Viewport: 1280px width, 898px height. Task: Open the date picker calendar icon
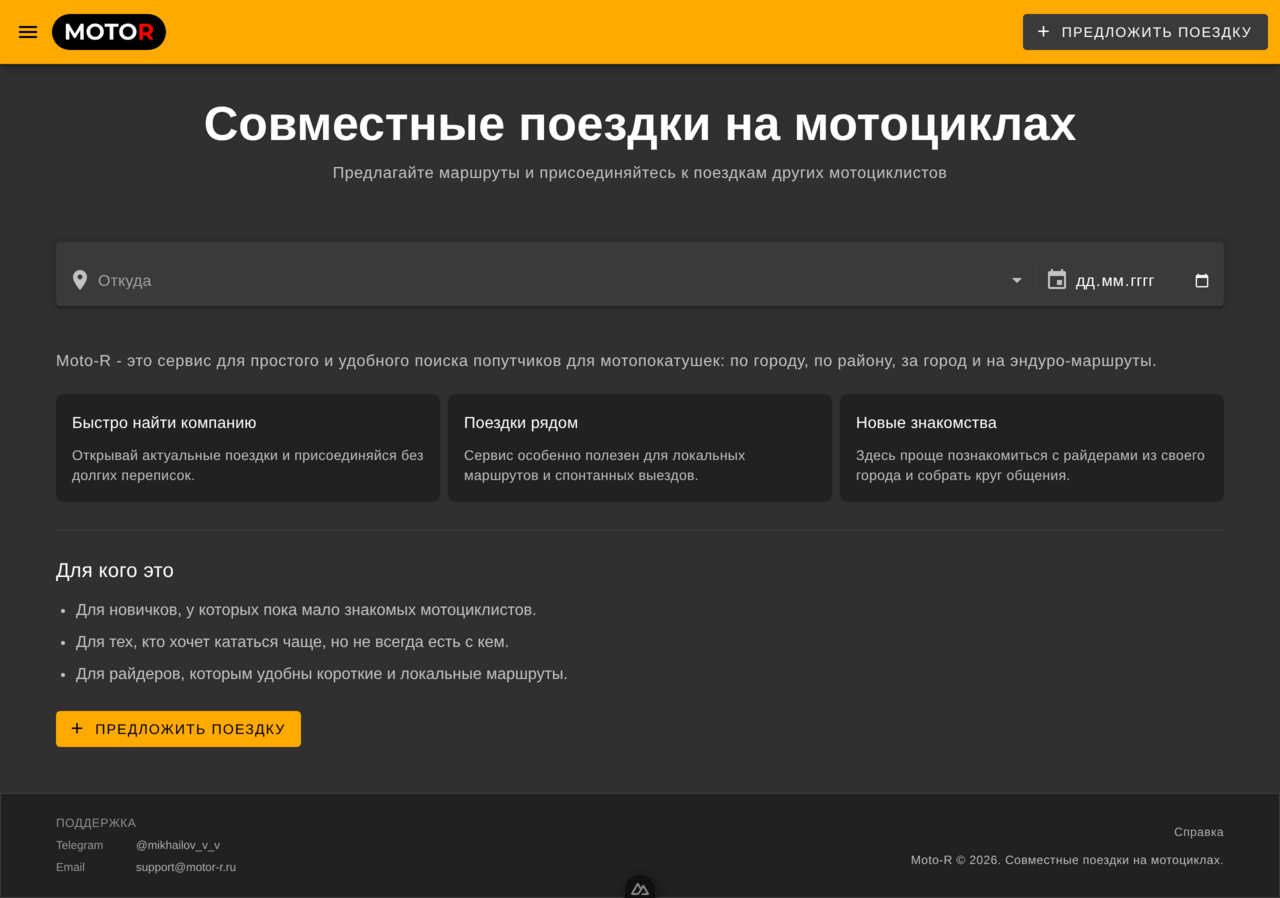pos(1202,281)
